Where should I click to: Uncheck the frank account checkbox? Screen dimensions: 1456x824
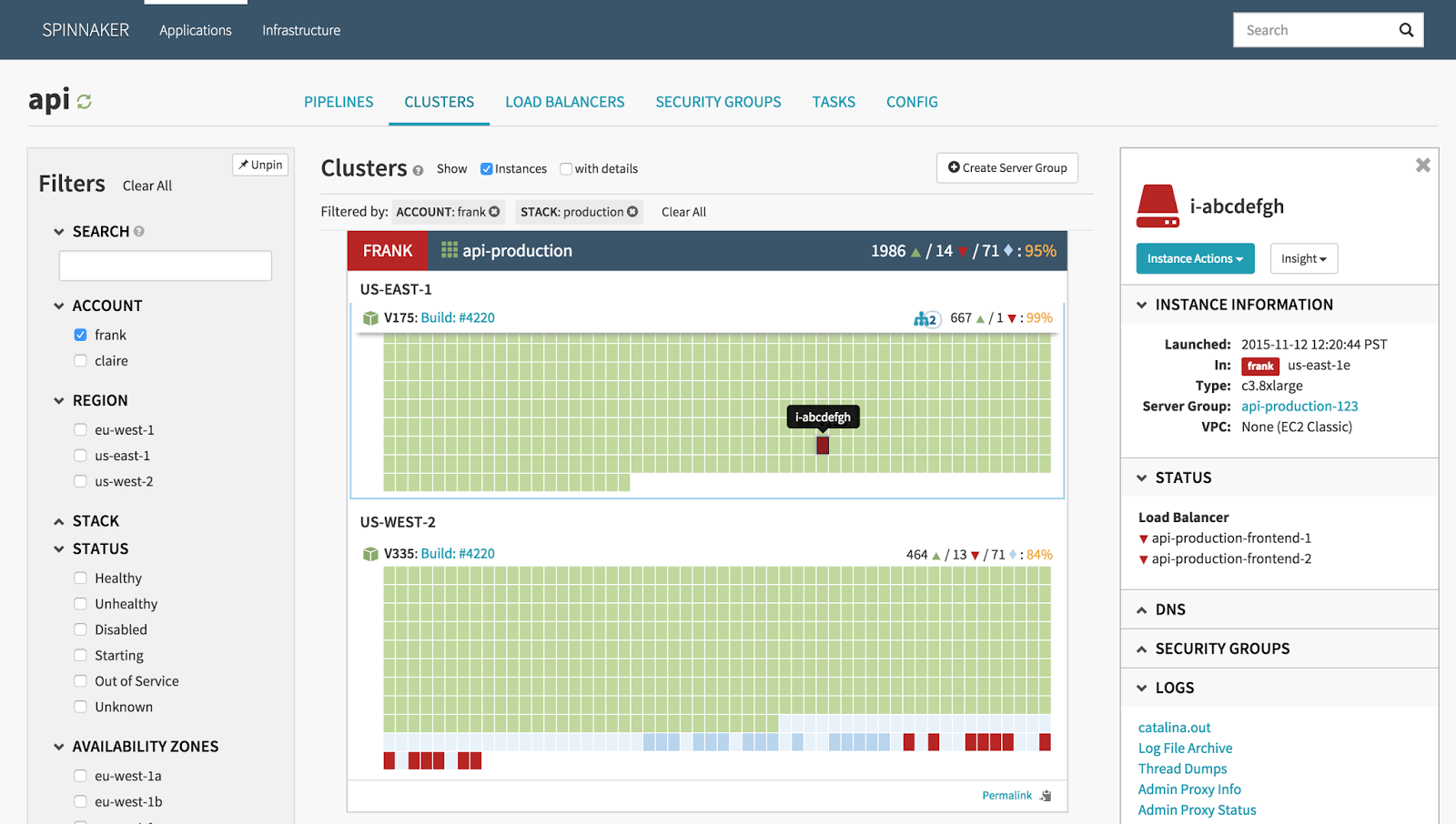click(80, 335)
